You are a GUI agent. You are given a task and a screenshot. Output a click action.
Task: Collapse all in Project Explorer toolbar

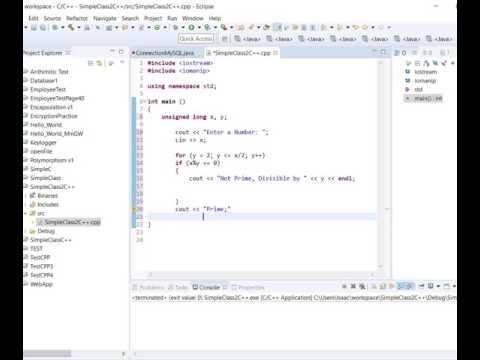point(91,63)
